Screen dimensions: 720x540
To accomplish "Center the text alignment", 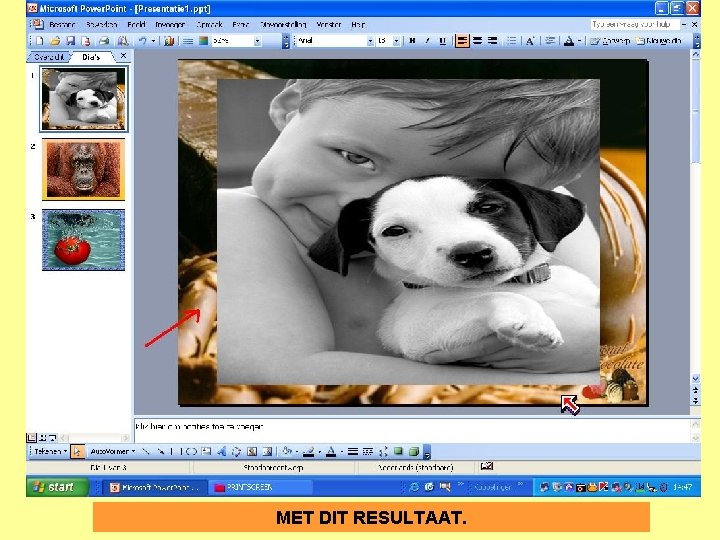I will point(478,41).
